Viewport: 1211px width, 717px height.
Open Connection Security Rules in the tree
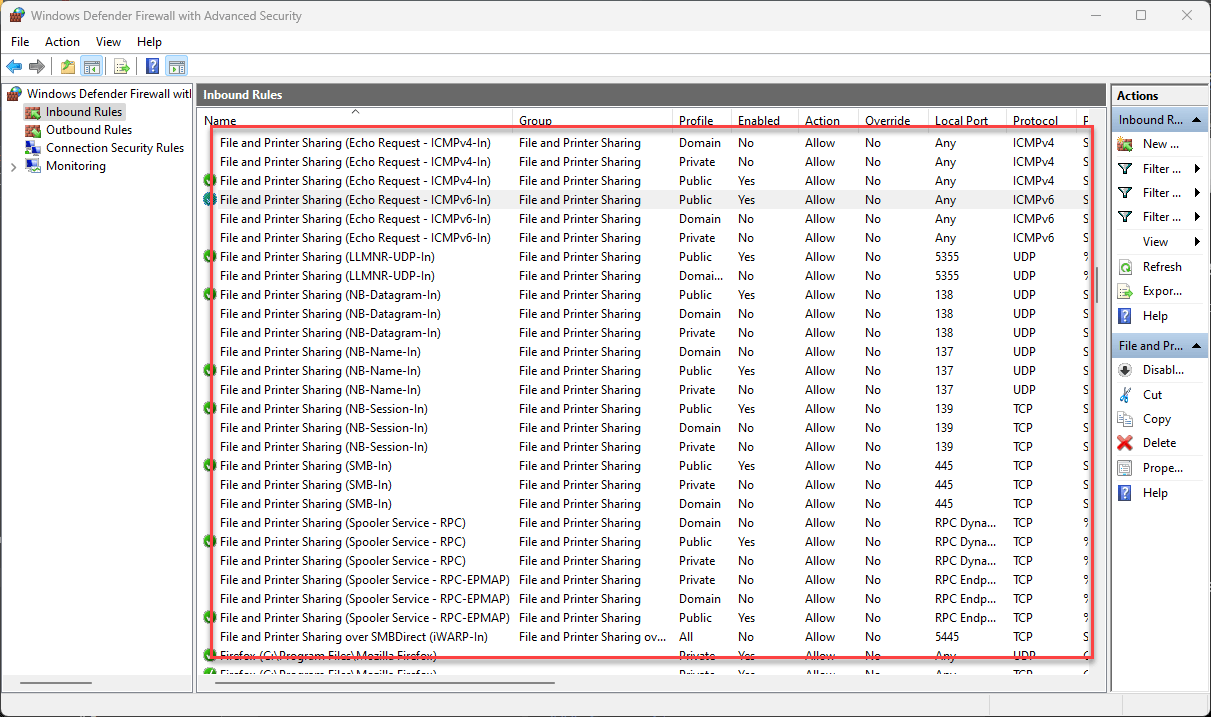pyautogui.click(x=115, y=148)
